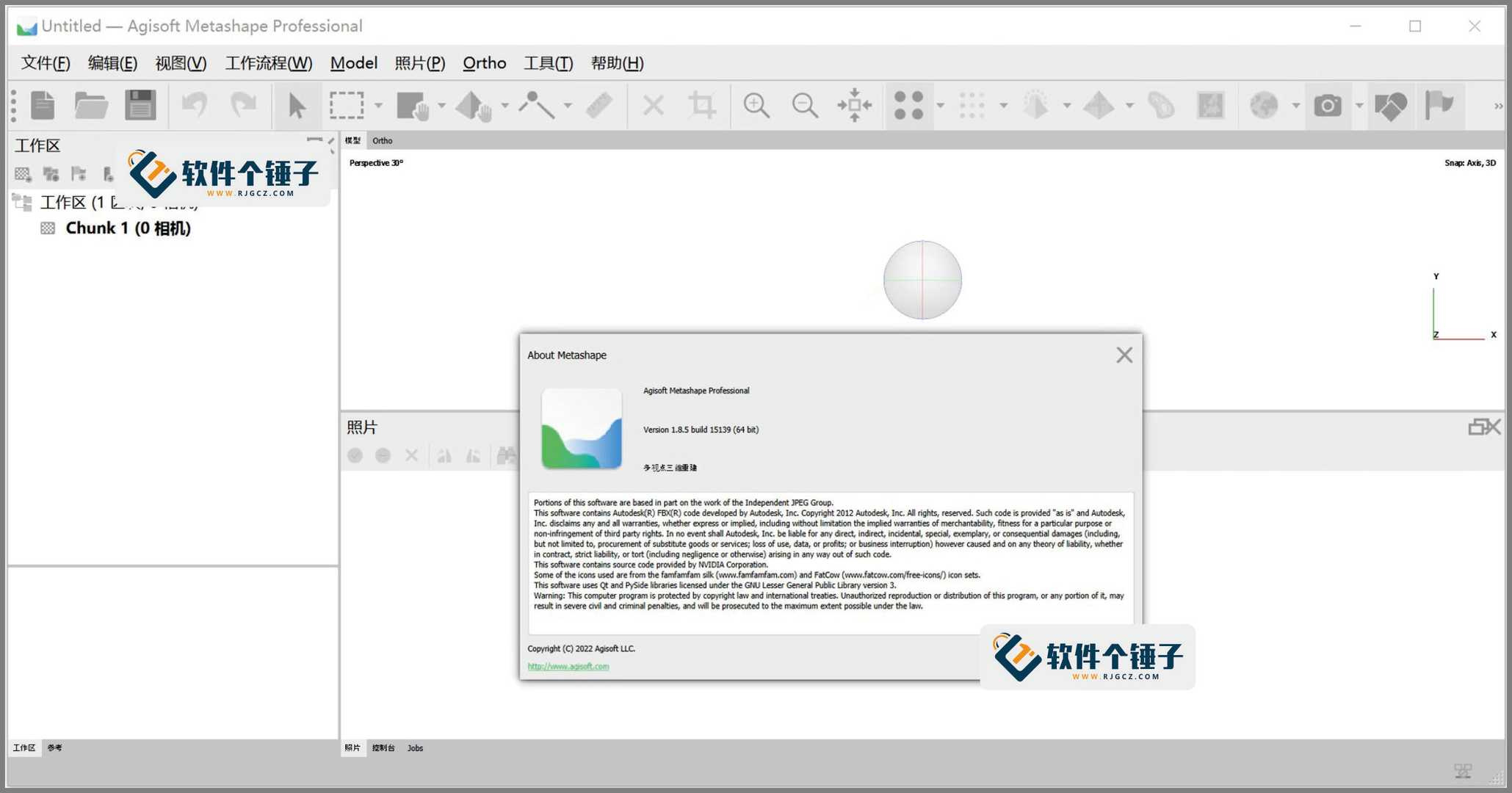Open the 编辑(E) menu
1512x793 pixels.
coord(112,63)
